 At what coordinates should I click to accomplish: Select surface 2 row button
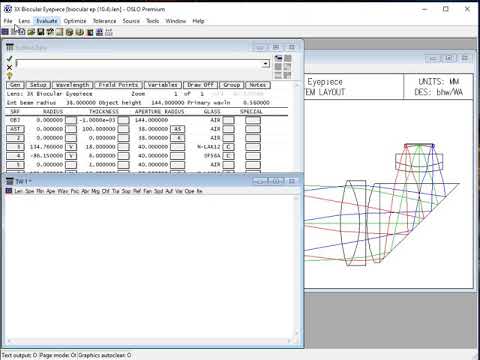point(15,138)
